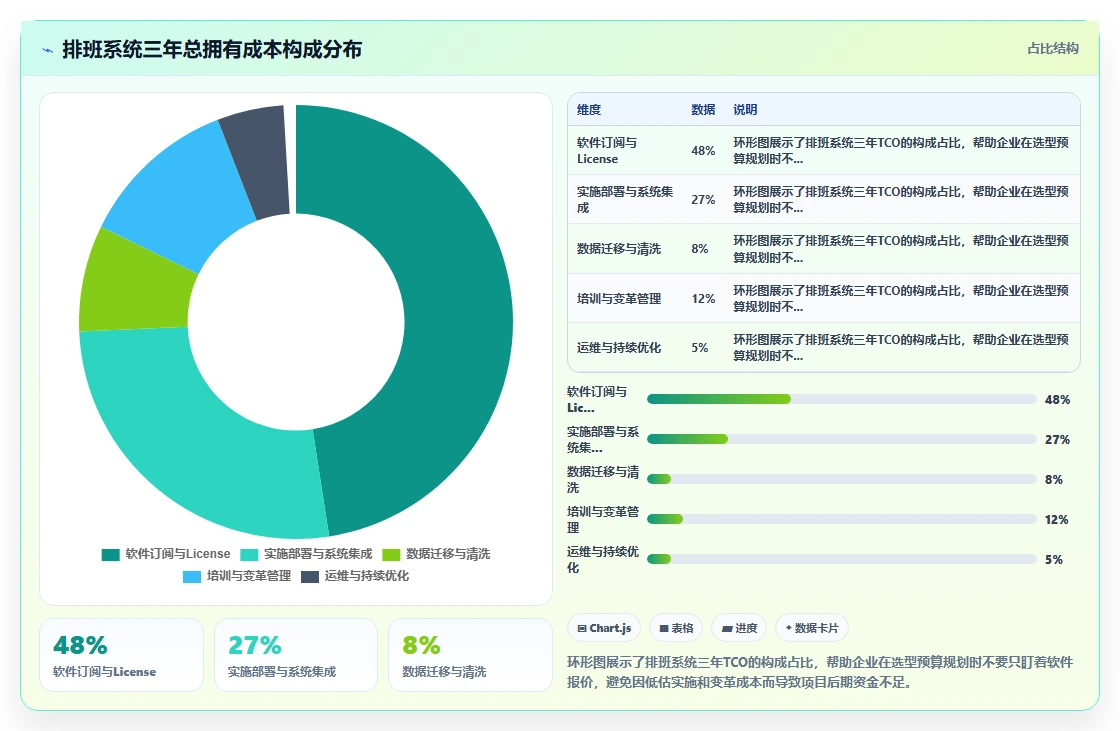
Task: Select the 运维与持续优化 table row name
Action: [x=619, y=348]
